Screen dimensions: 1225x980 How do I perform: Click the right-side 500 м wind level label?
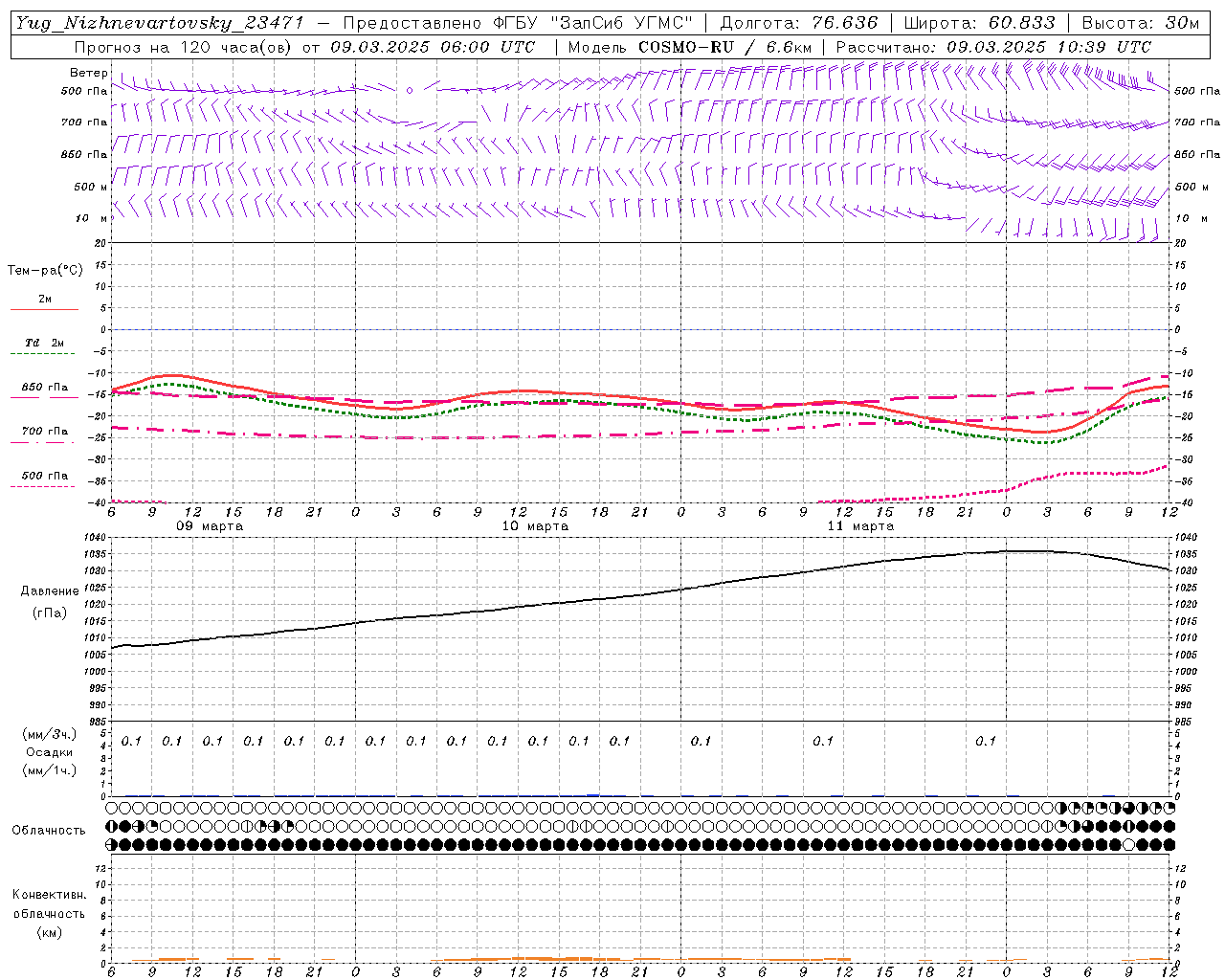pyautogui.click(x=1192, y=187)
